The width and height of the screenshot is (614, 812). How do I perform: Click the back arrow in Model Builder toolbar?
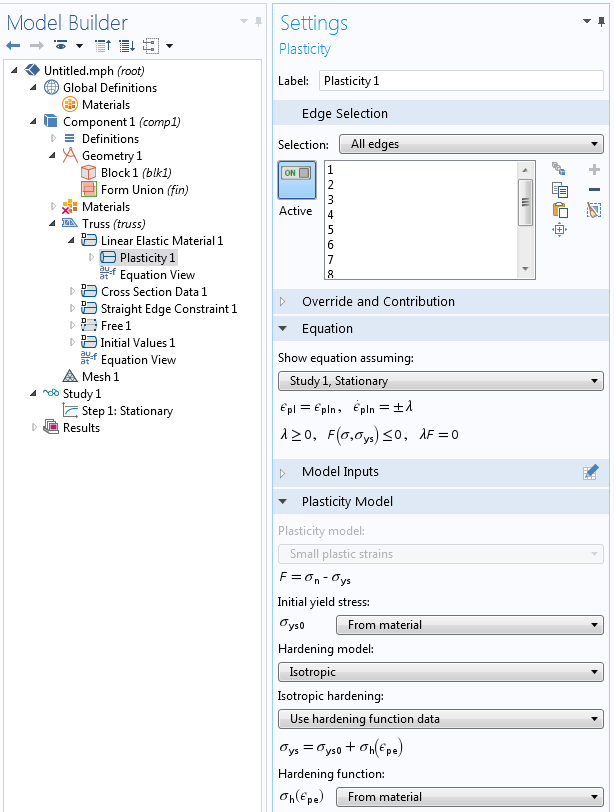(13, 46)
